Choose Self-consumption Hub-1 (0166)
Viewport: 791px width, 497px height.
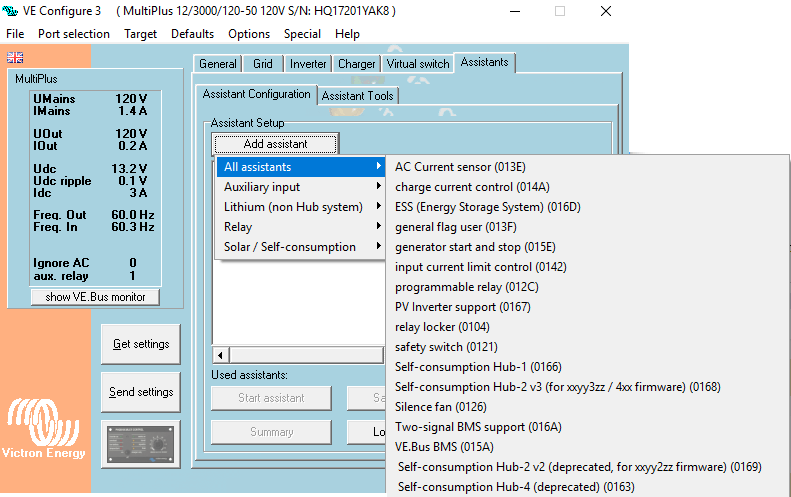pos(588,367)
